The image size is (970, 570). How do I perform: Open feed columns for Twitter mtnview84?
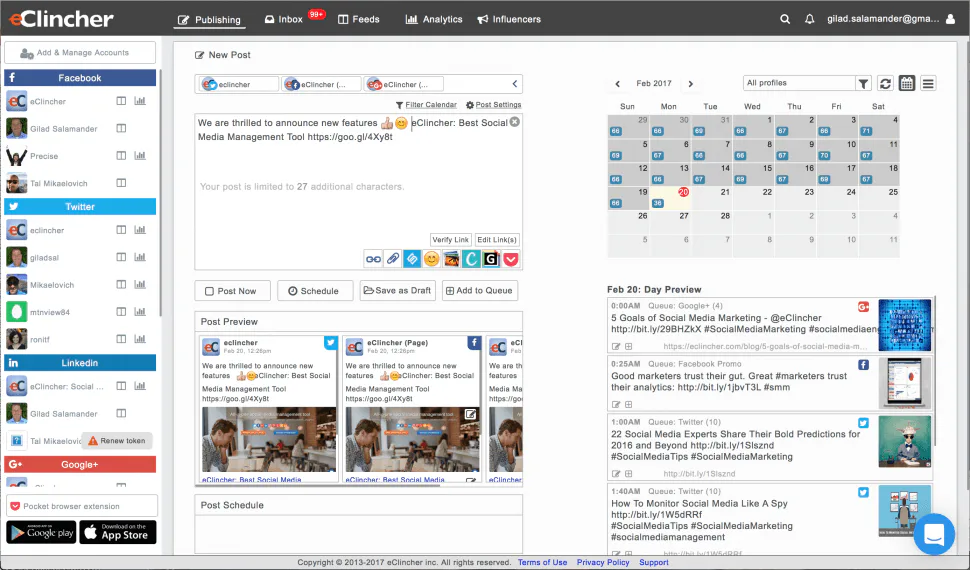pyautogui.click(x=121, y=311)
